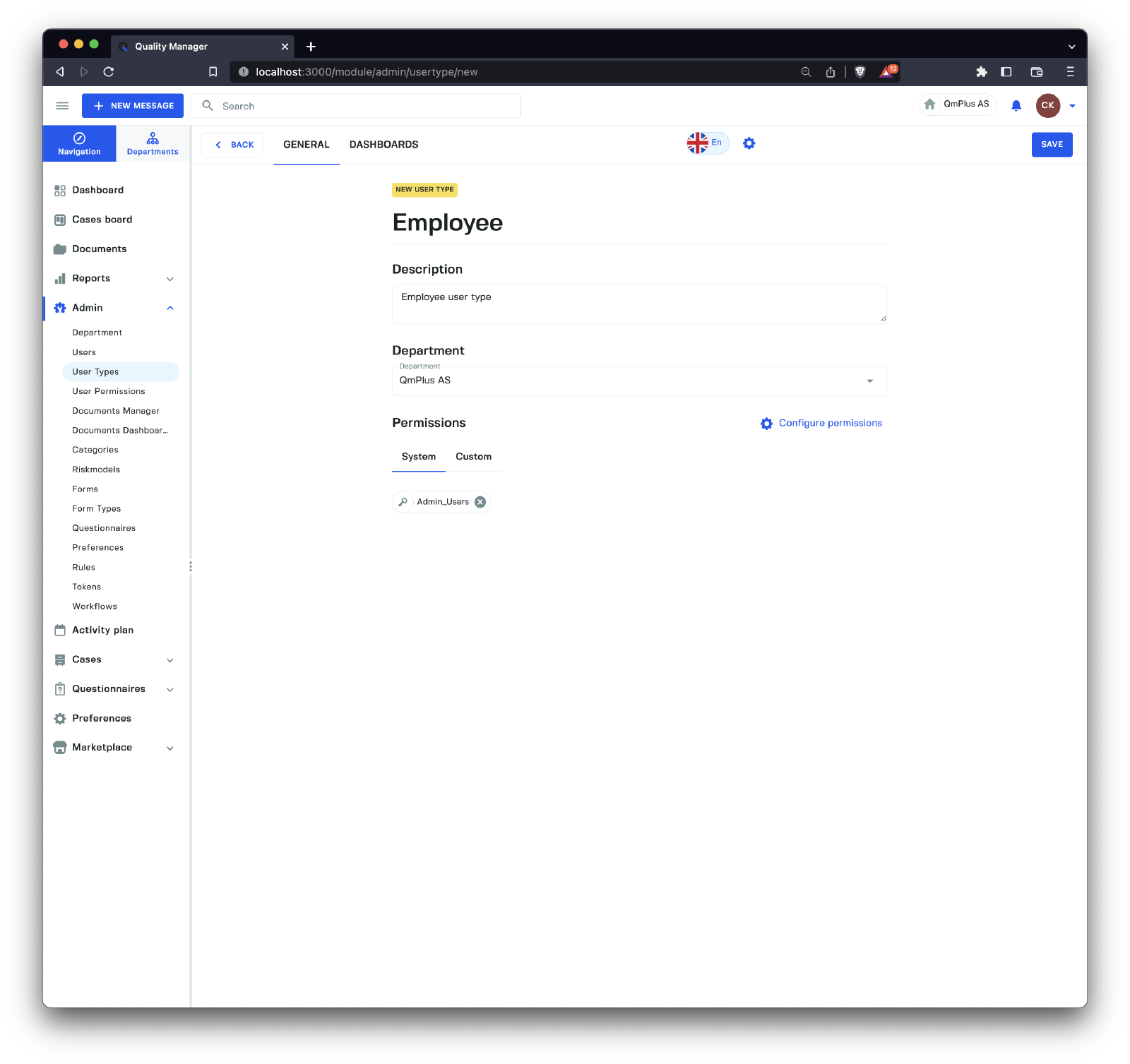
Task: Click the Configure permissions link
Action: (829, 423)
